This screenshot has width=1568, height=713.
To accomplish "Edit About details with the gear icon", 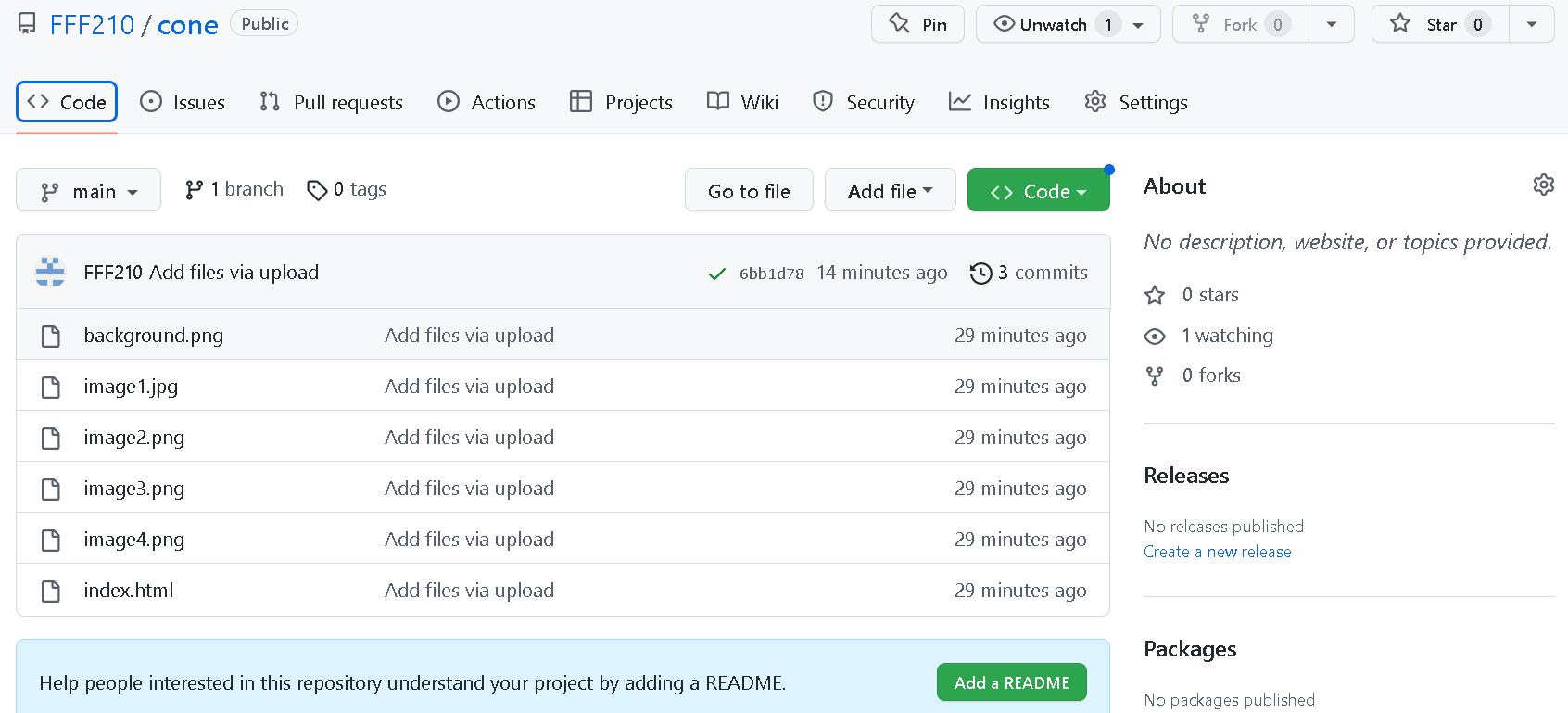I will click(1543, 185).
